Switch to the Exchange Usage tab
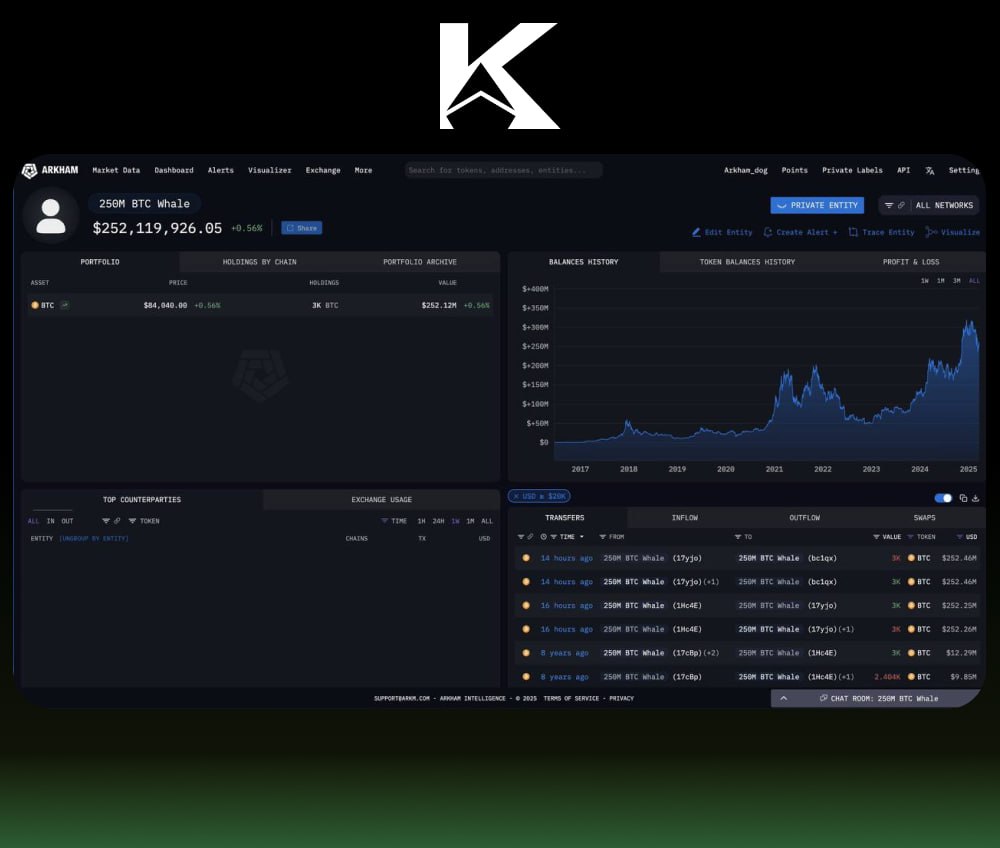1000x848 pixels. 381,500
